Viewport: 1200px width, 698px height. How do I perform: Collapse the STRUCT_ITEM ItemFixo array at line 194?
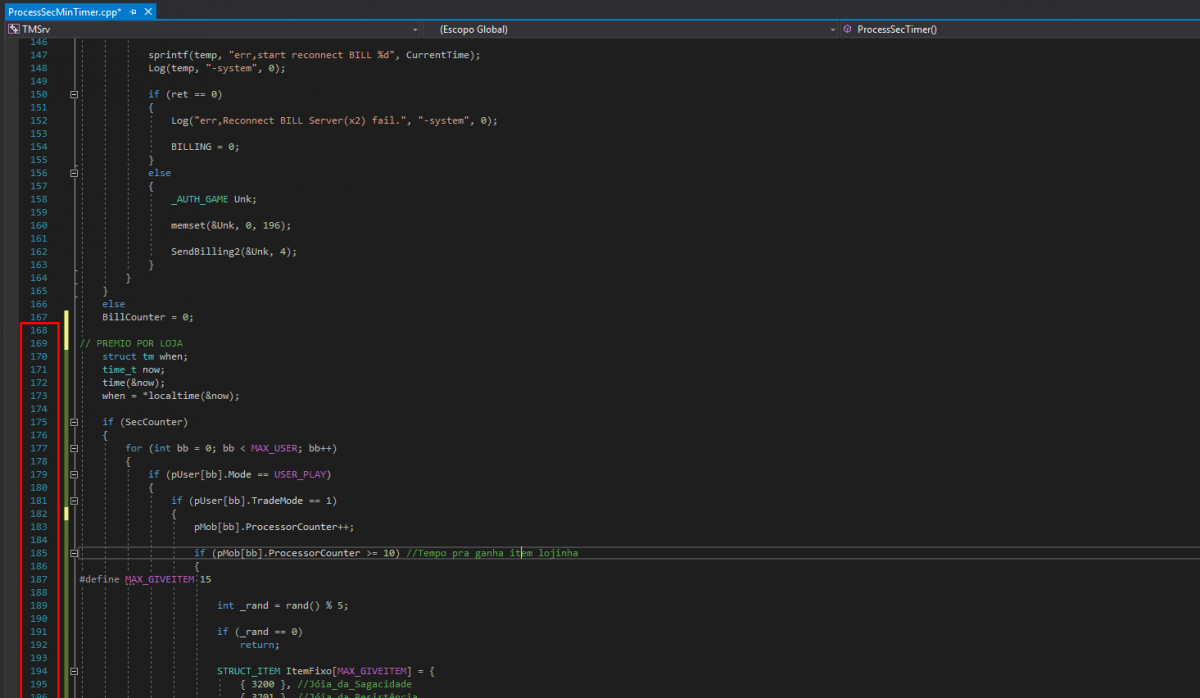click(73, 671)
